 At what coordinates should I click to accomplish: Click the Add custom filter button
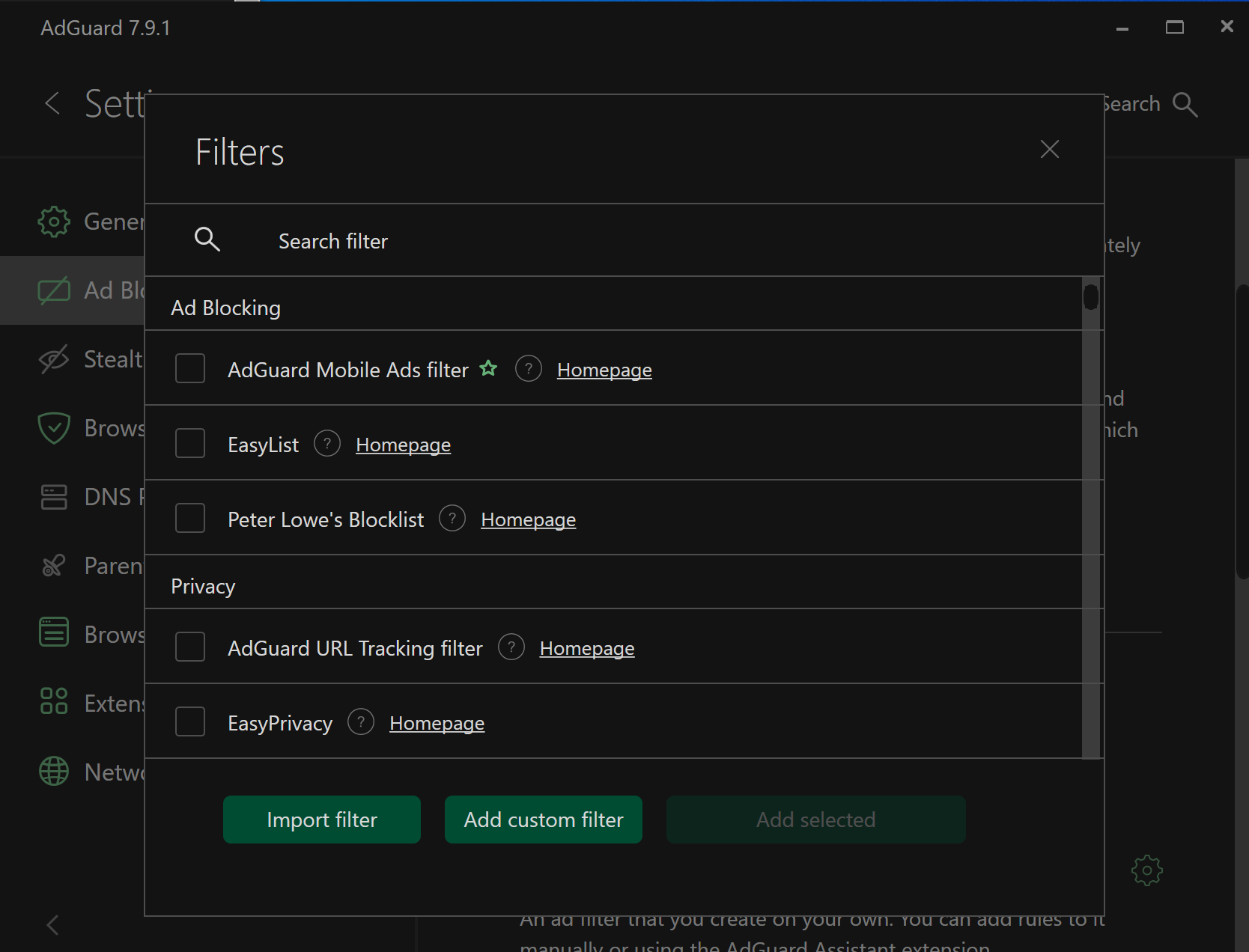pyautogui.click(x=544, y=820)
